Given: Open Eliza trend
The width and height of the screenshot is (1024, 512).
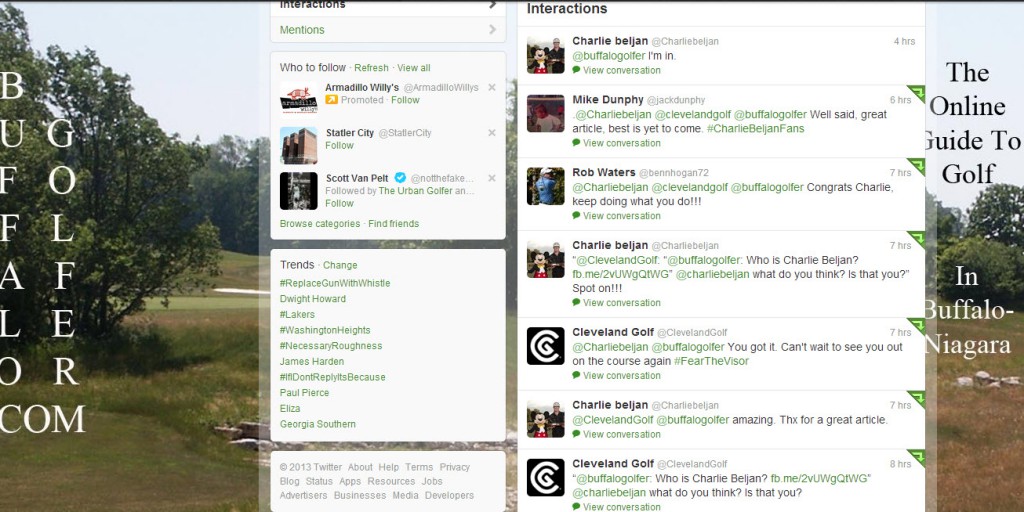Looking at the screenshot, I should point(290,409).
